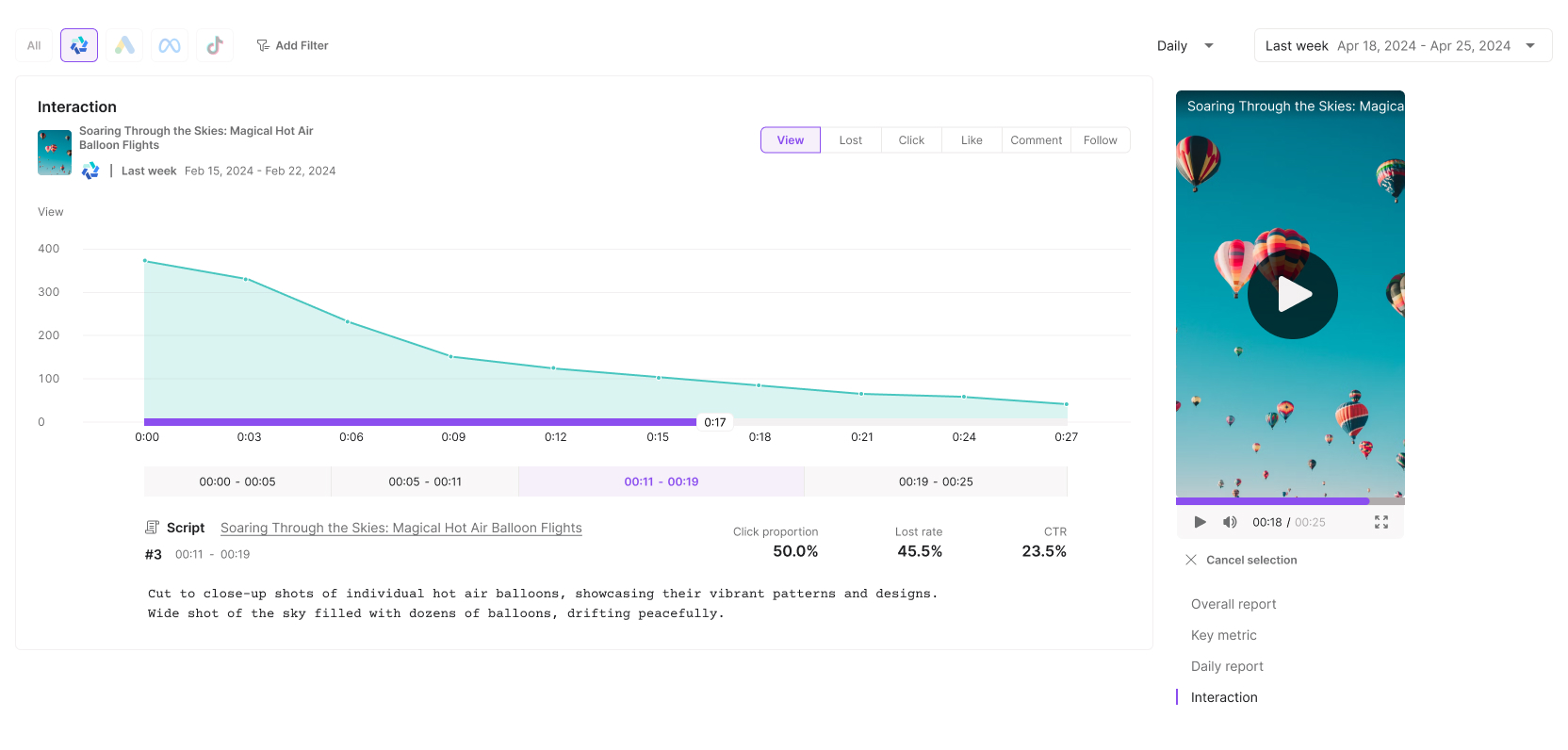Select the Follow metric toggle

click(1100, 140)
